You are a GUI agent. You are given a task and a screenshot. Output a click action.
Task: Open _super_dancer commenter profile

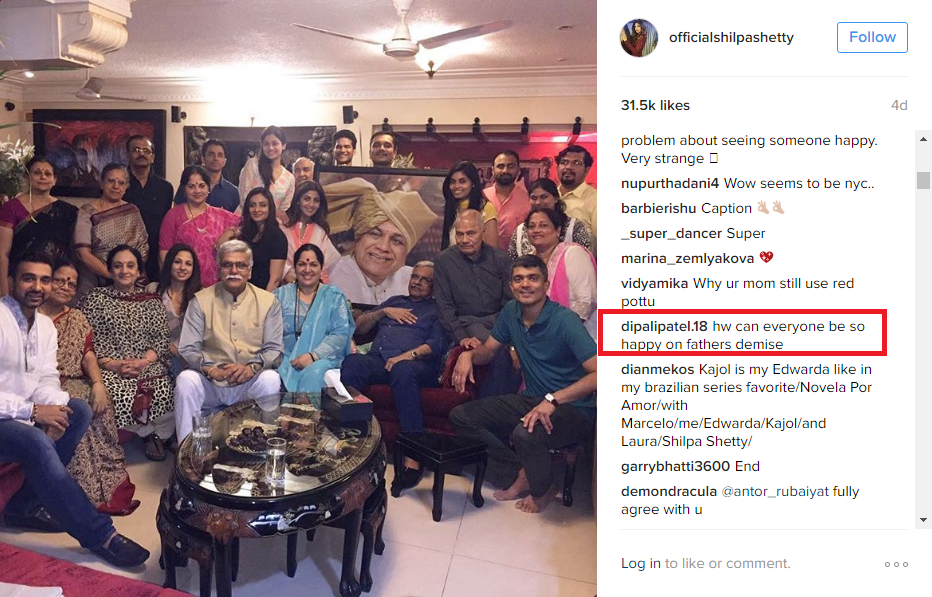(x=671, y=234)
